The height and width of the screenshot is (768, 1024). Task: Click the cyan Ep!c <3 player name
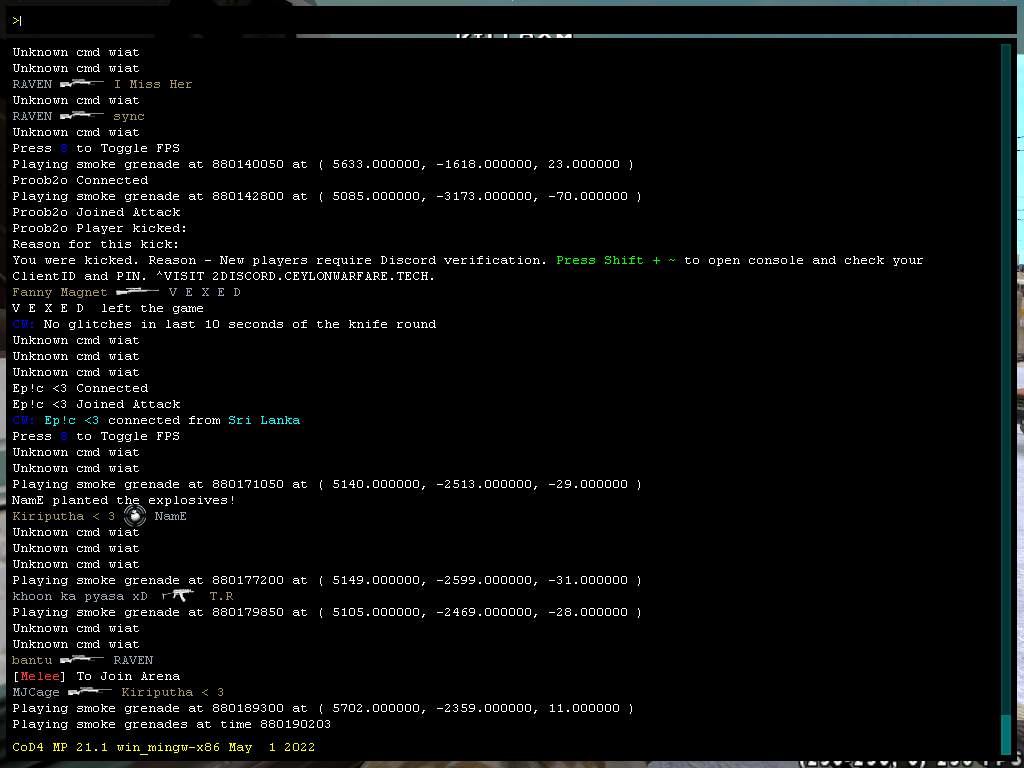tap(72, 420)
